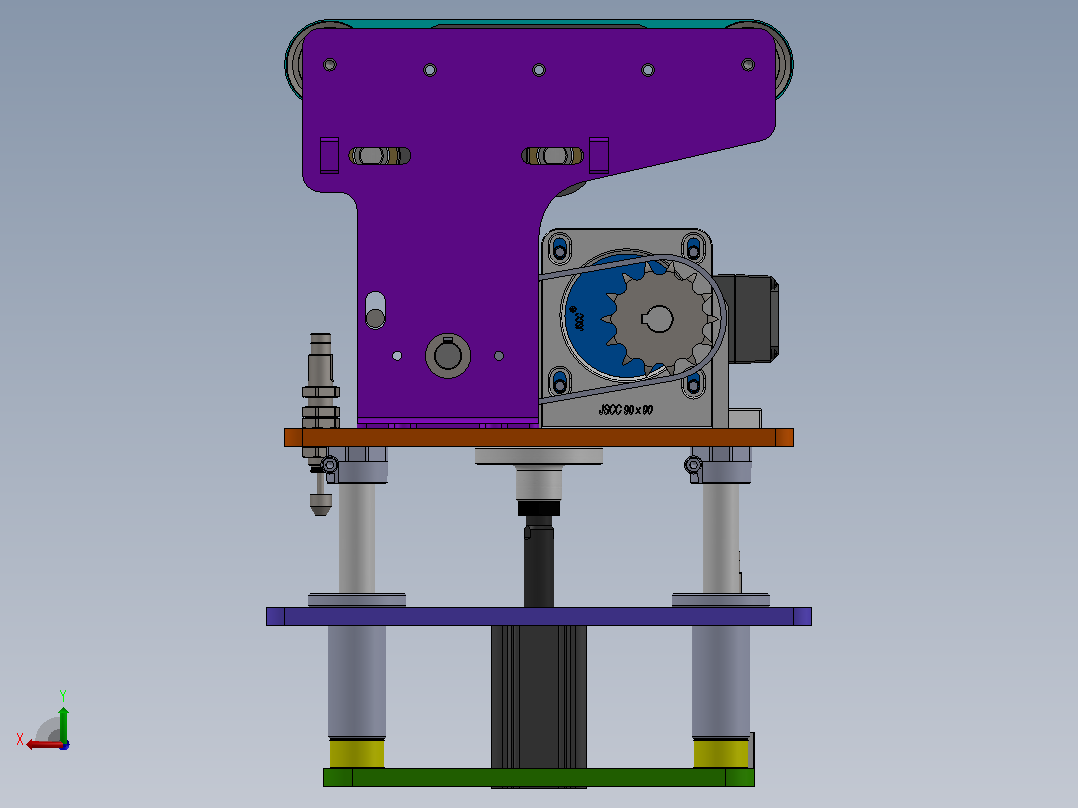
Task: Select the right silver guide shaft
Action: tap(720, 537)
